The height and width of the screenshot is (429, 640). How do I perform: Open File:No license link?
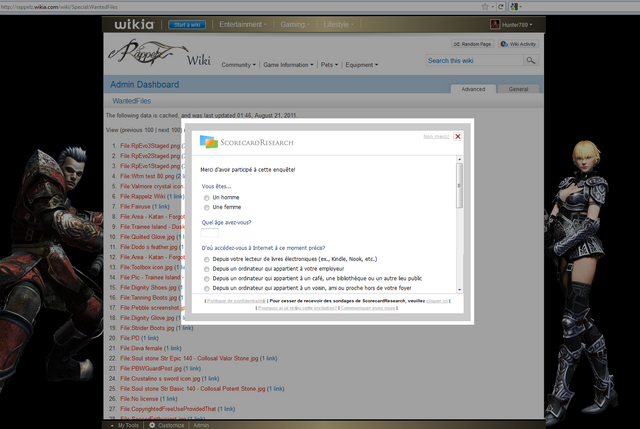(139, 399)
